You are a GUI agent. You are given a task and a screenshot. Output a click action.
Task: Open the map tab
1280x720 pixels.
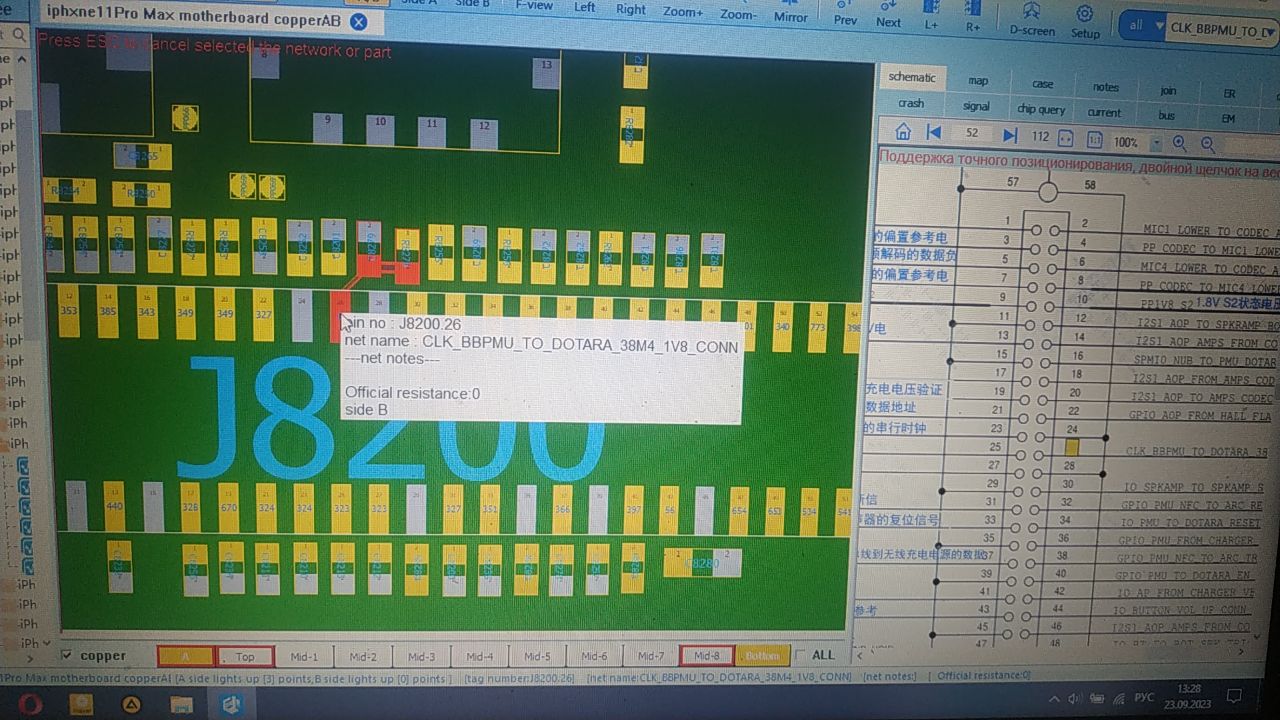pos(978,81)
